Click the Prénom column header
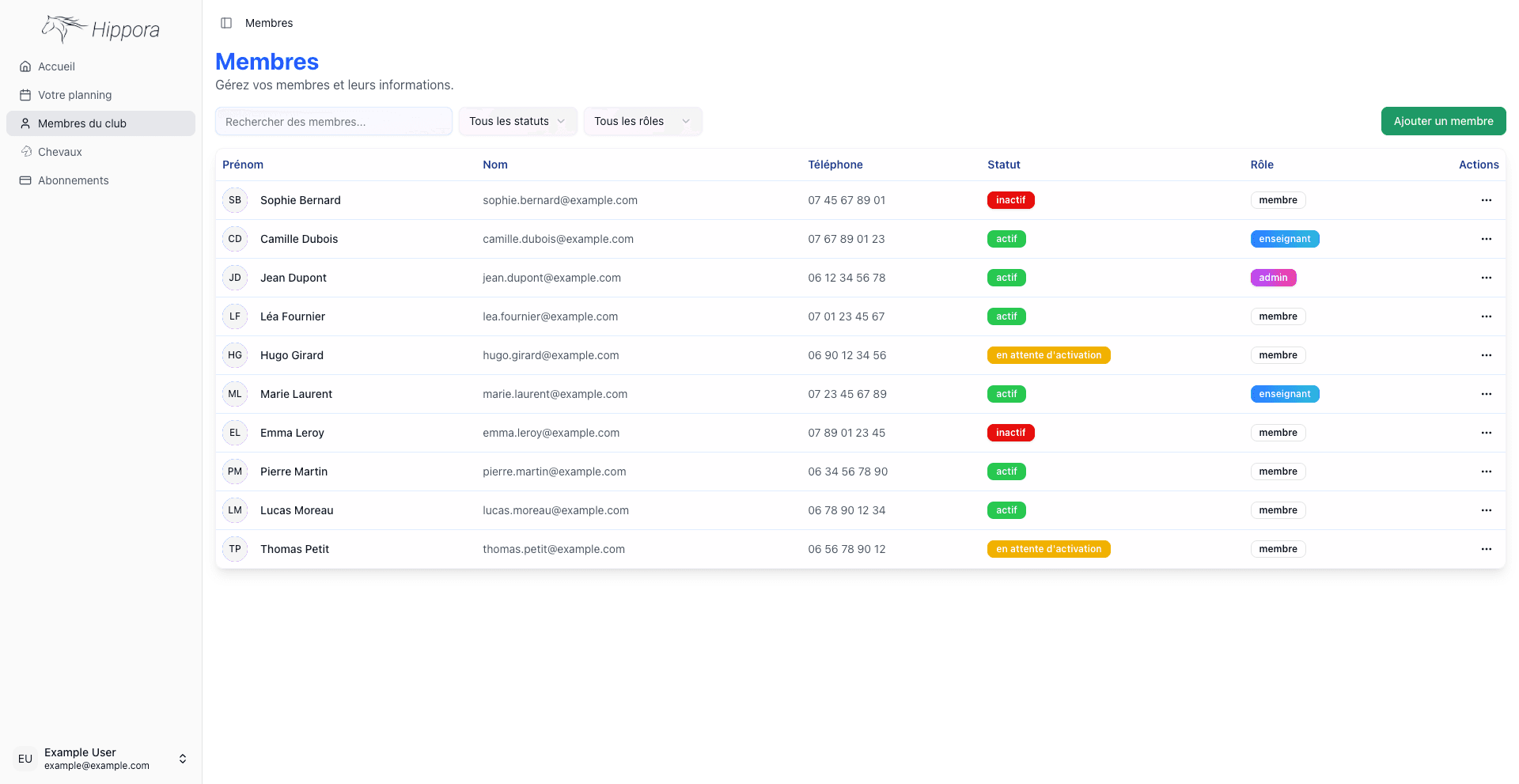 [x=243, y=165]
